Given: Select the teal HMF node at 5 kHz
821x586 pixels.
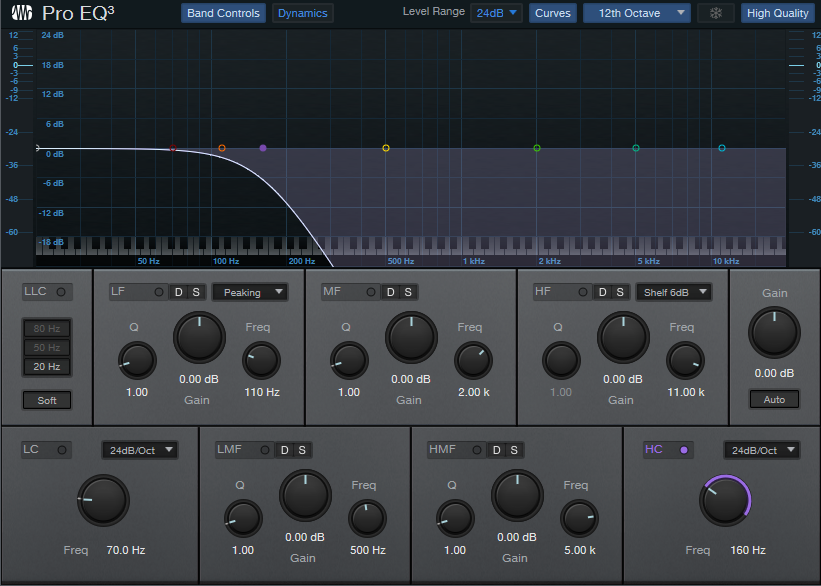Looking at the screenshot, I should tap(636, 148).
